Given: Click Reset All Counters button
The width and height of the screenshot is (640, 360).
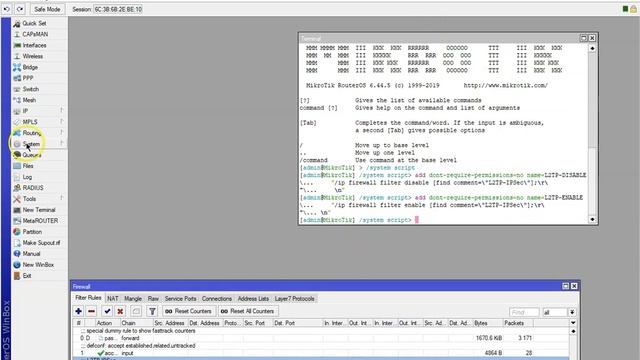Looking at the screenshot, I should (248, 311).
